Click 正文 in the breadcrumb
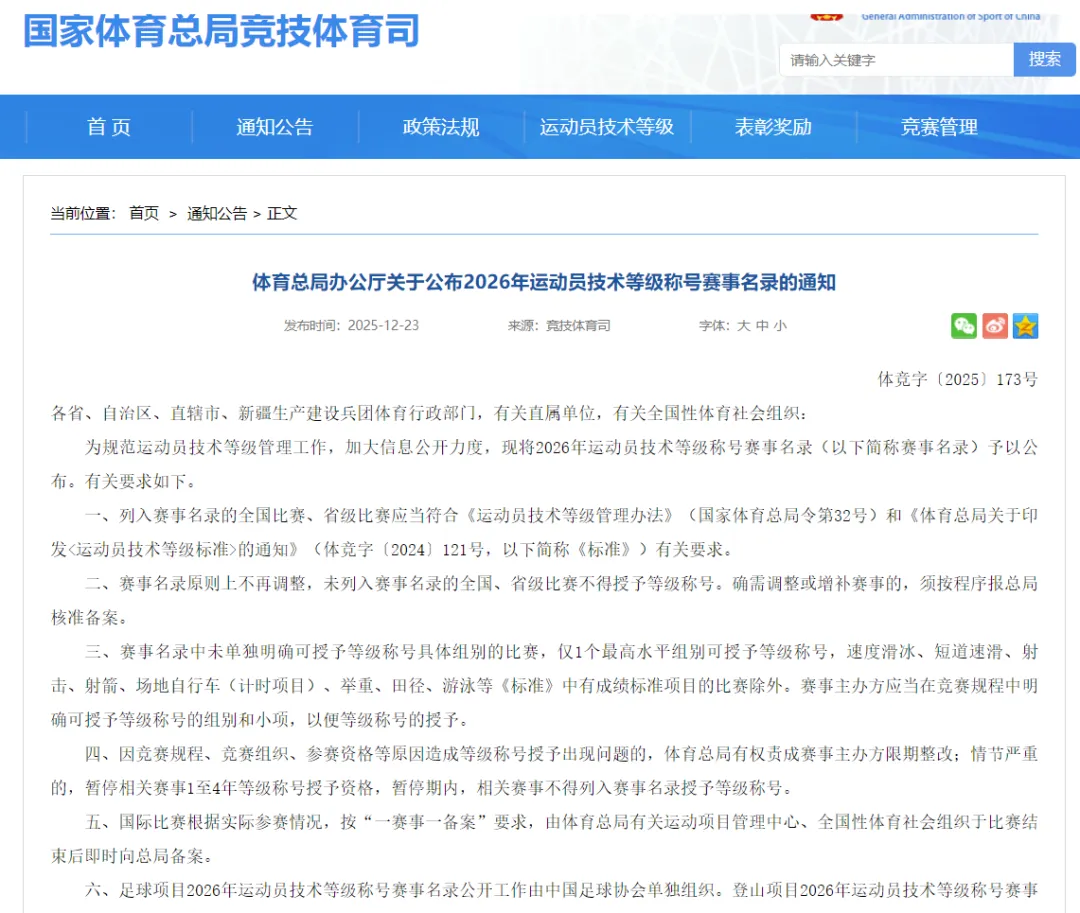The height and width of the screenshot is (913, 1080). click(x=282, y=213)
